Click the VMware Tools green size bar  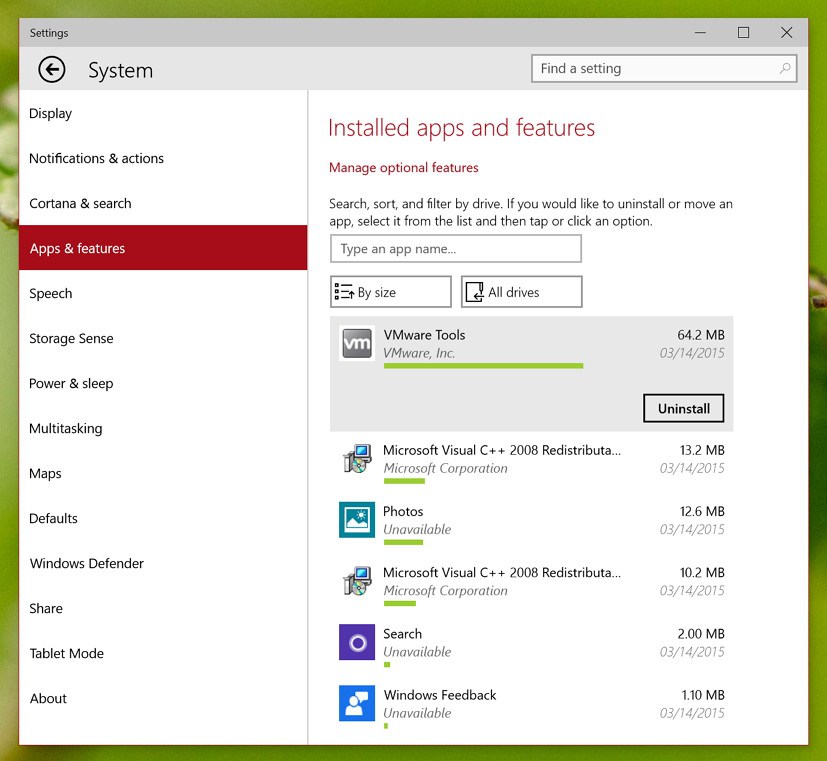pyautogui.click(x=483, y=365)
